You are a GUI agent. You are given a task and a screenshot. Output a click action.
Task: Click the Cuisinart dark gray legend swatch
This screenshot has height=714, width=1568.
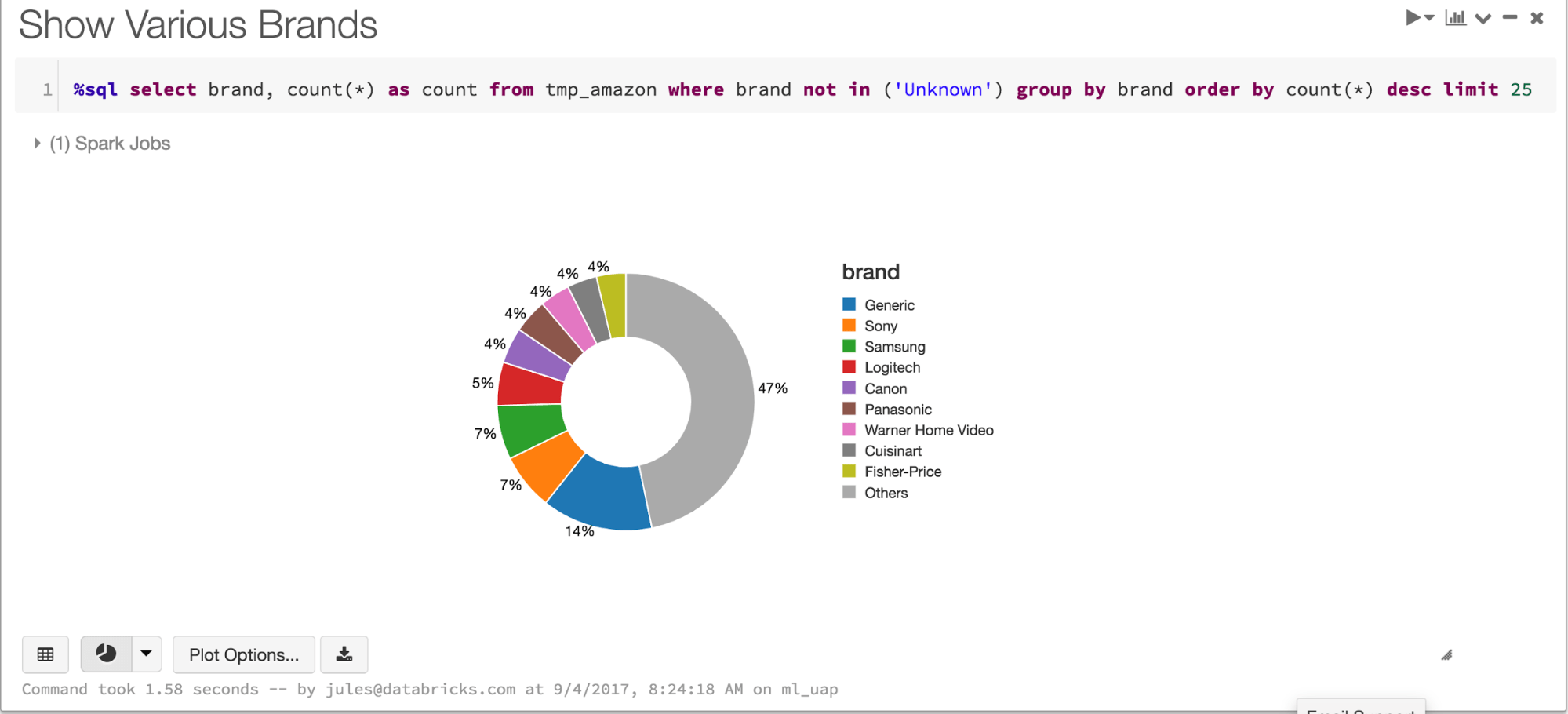(x=849, y=450)
